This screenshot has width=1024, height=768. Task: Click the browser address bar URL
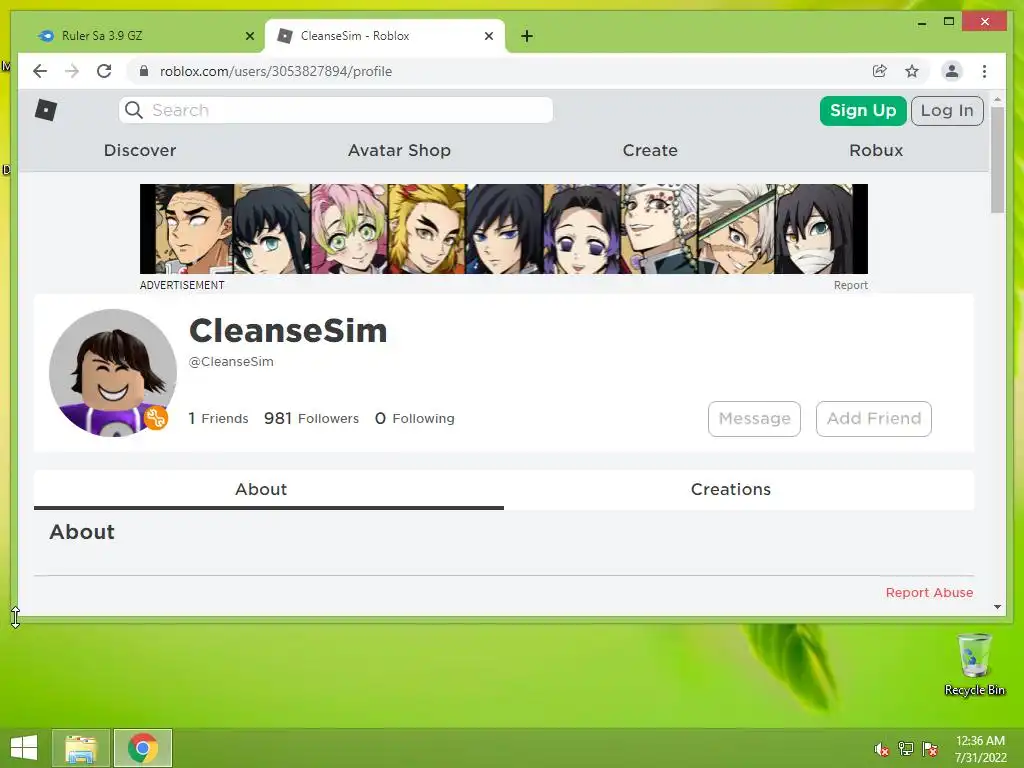[x=276, y=71]
